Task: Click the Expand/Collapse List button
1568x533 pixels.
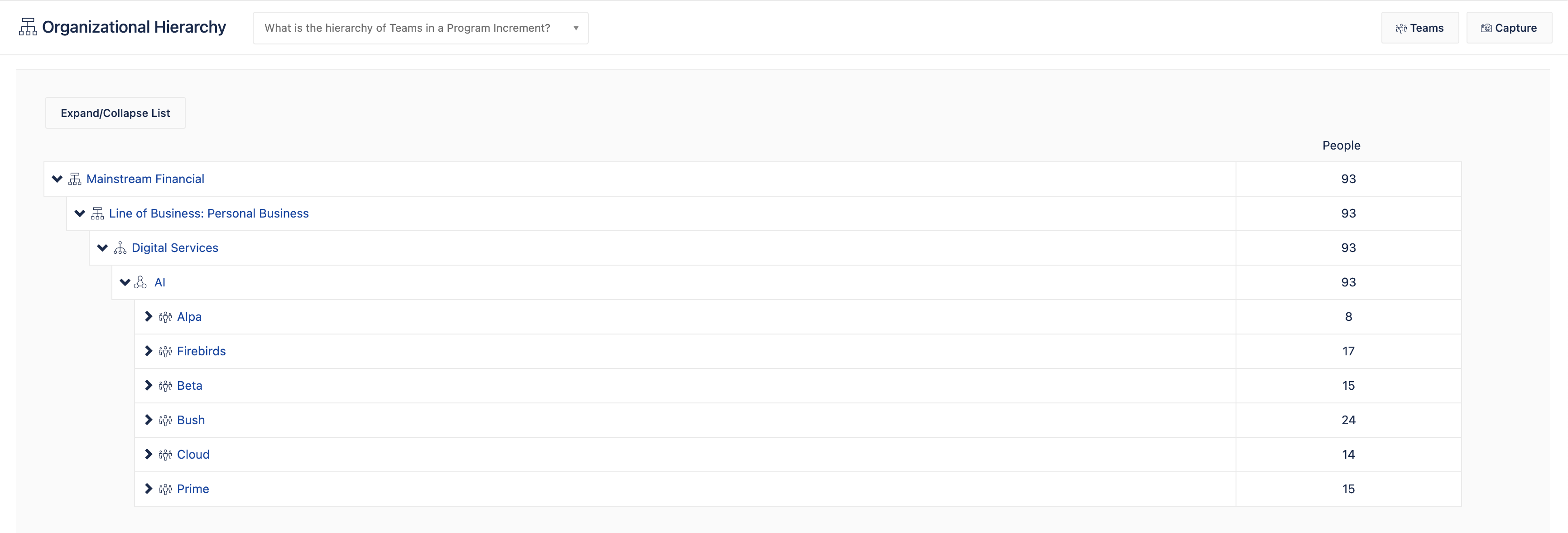Action: [x=115, y=113]
